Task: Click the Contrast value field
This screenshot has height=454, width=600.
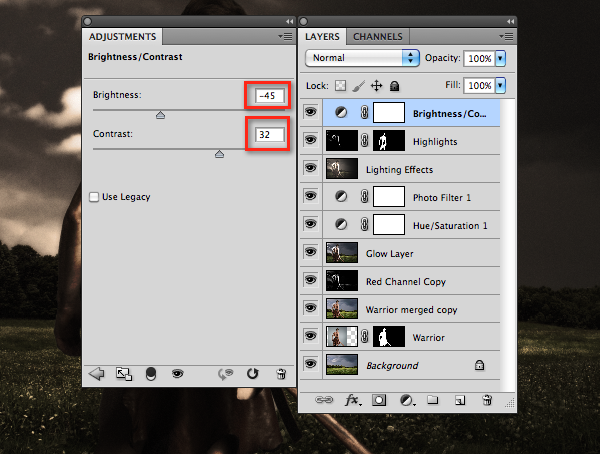Action: tap(270, 134)
